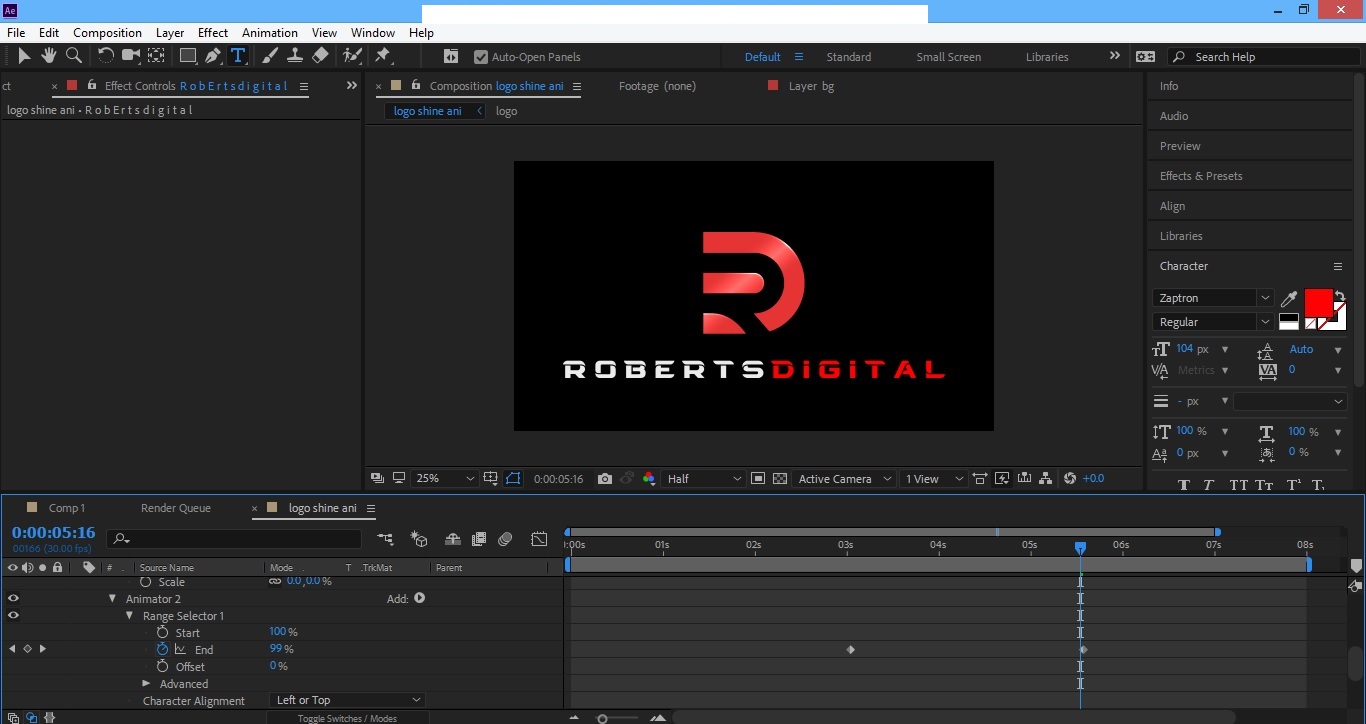Screen dimensions: 1366x724
Task: Click the Toggle Switches / Modes button
Action: click(x=346, y=718)
